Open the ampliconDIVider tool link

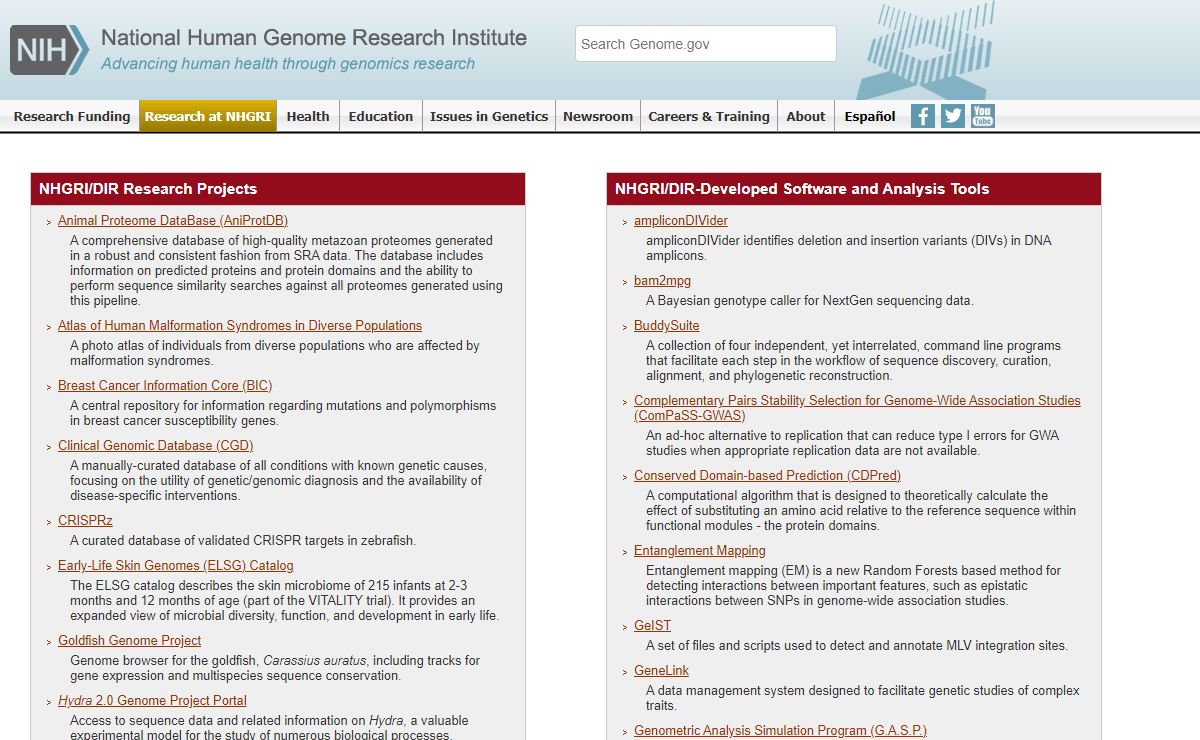tap(681, 221)
